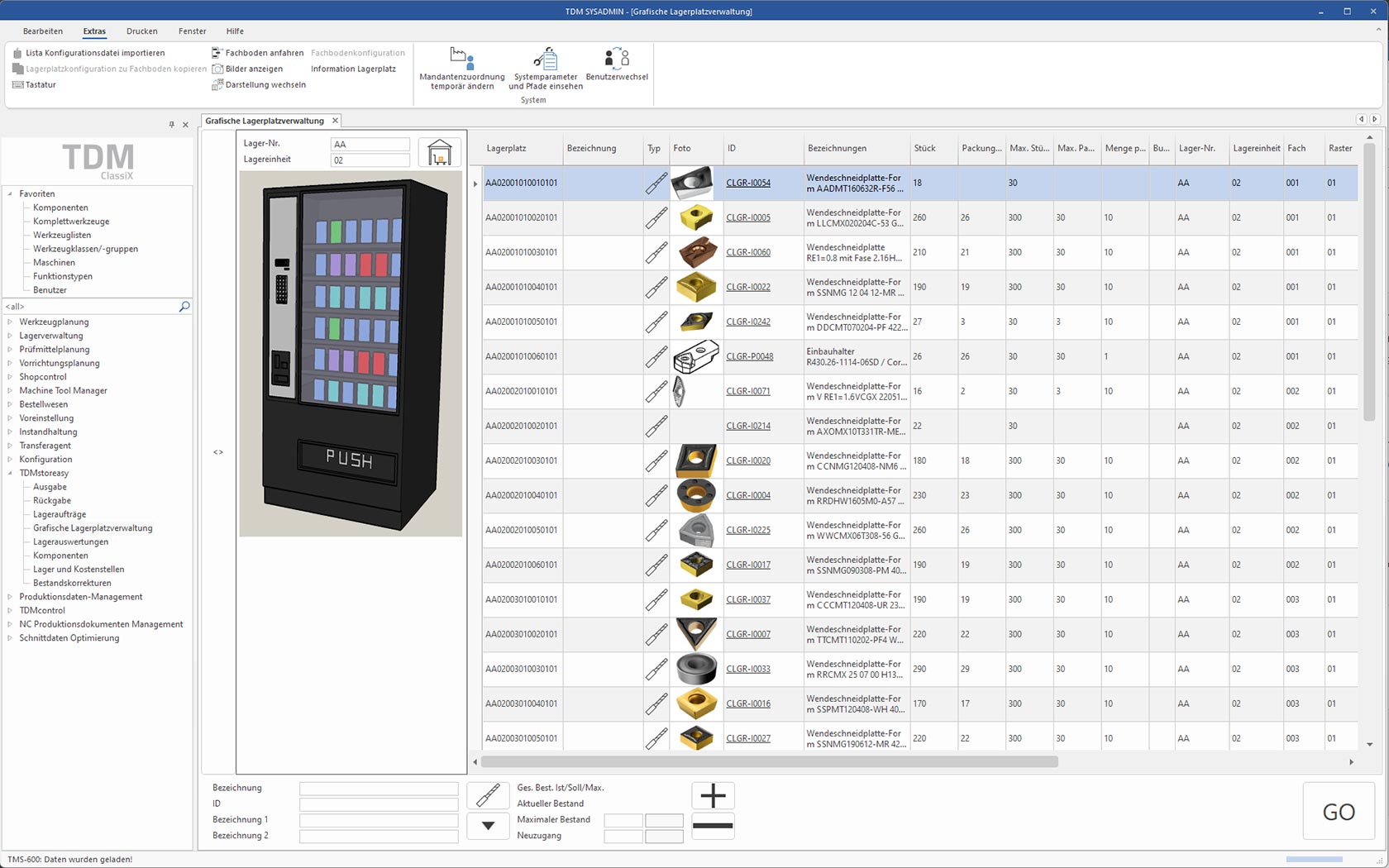The image size is (1389, 868).
Task: Select Rückgabe in the tree
Action: pos(52,501)
